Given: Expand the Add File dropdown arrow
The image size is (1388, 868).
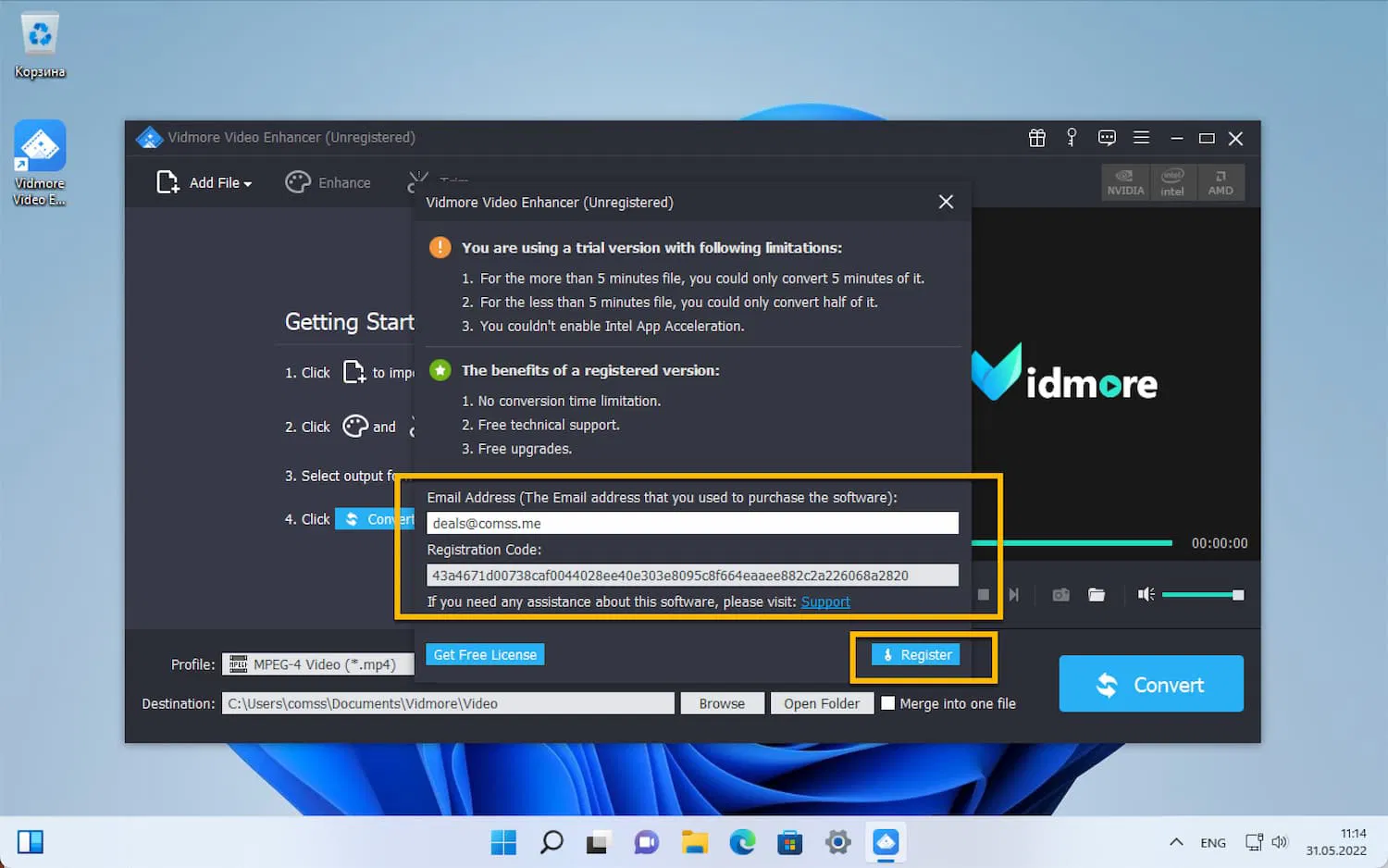Looking at the screenshot, I should [x=248, y=184].
